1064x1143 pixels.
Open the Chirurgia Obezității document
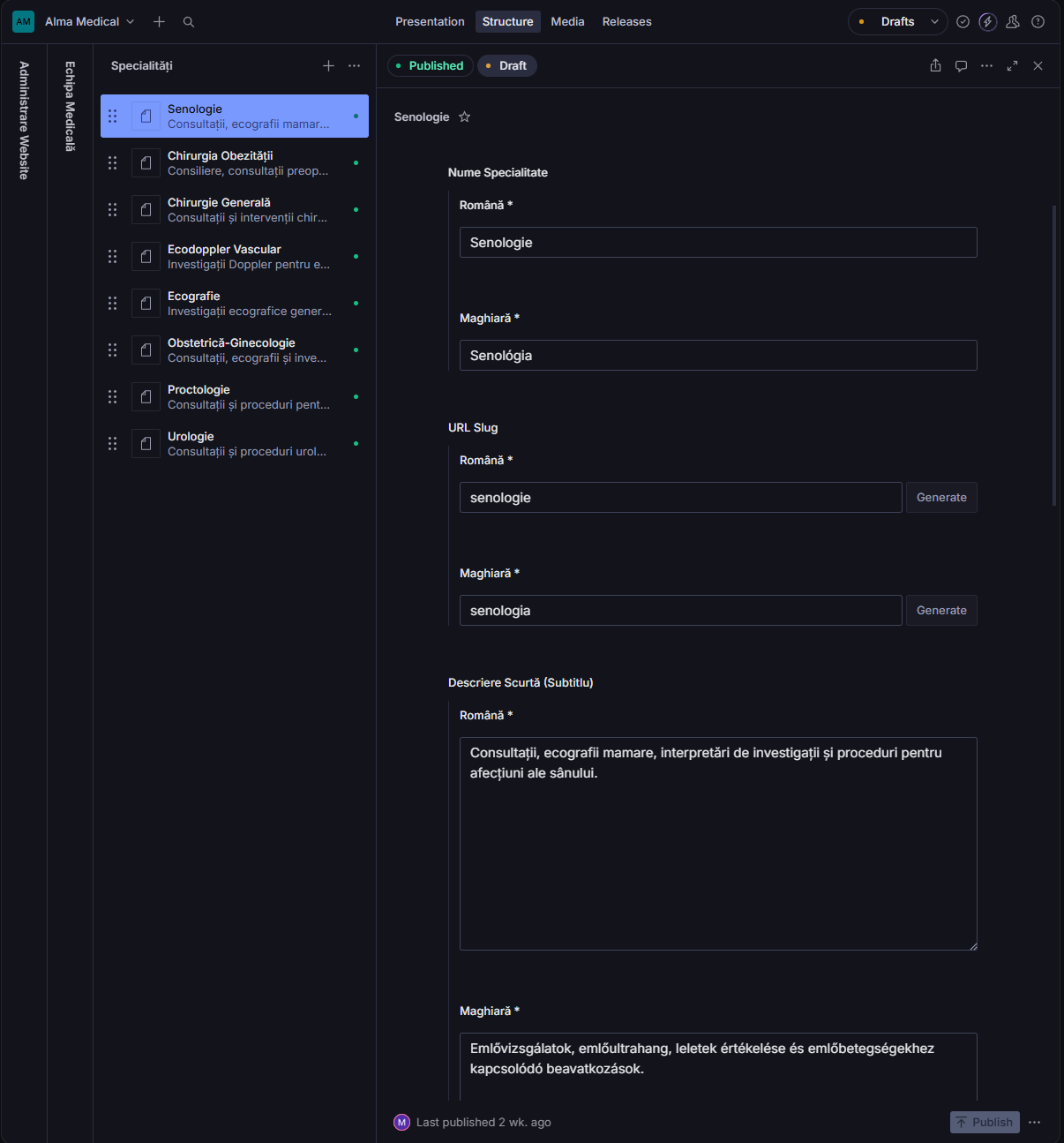pos(235,162)
